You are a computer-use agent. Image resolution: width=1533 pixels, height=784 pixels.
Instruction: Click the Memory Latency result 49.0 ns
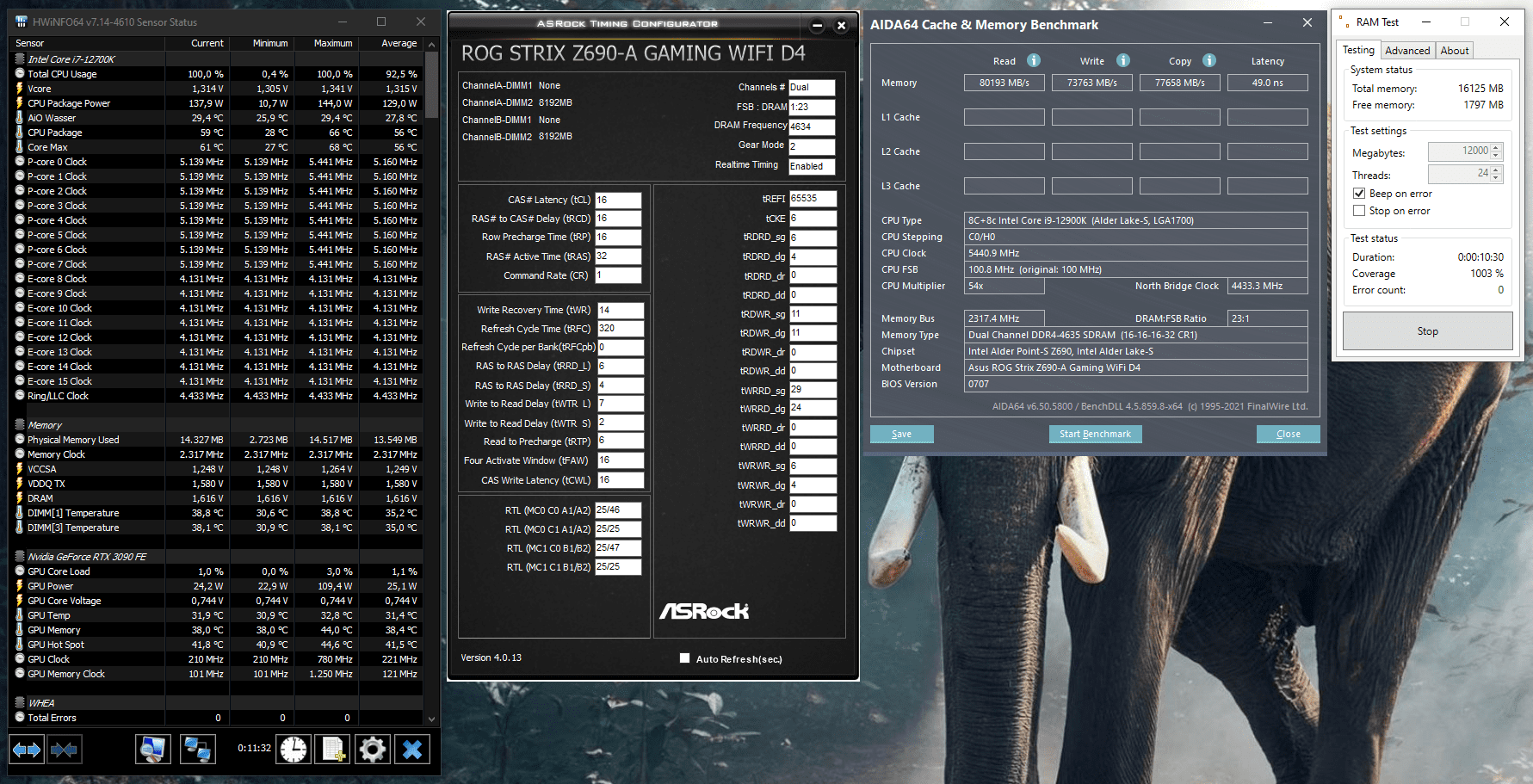[1268, 83]
